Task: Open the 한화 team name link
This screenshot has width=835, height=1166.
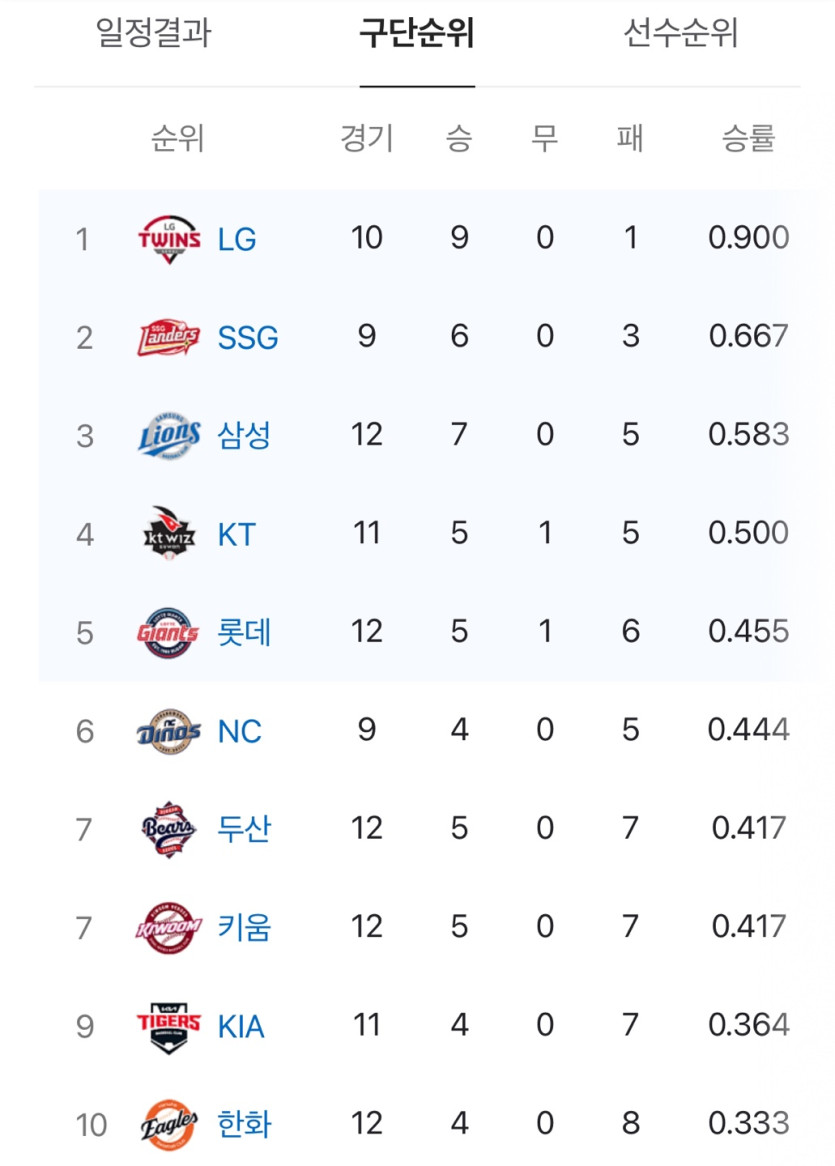Action: coord(244,1124)
